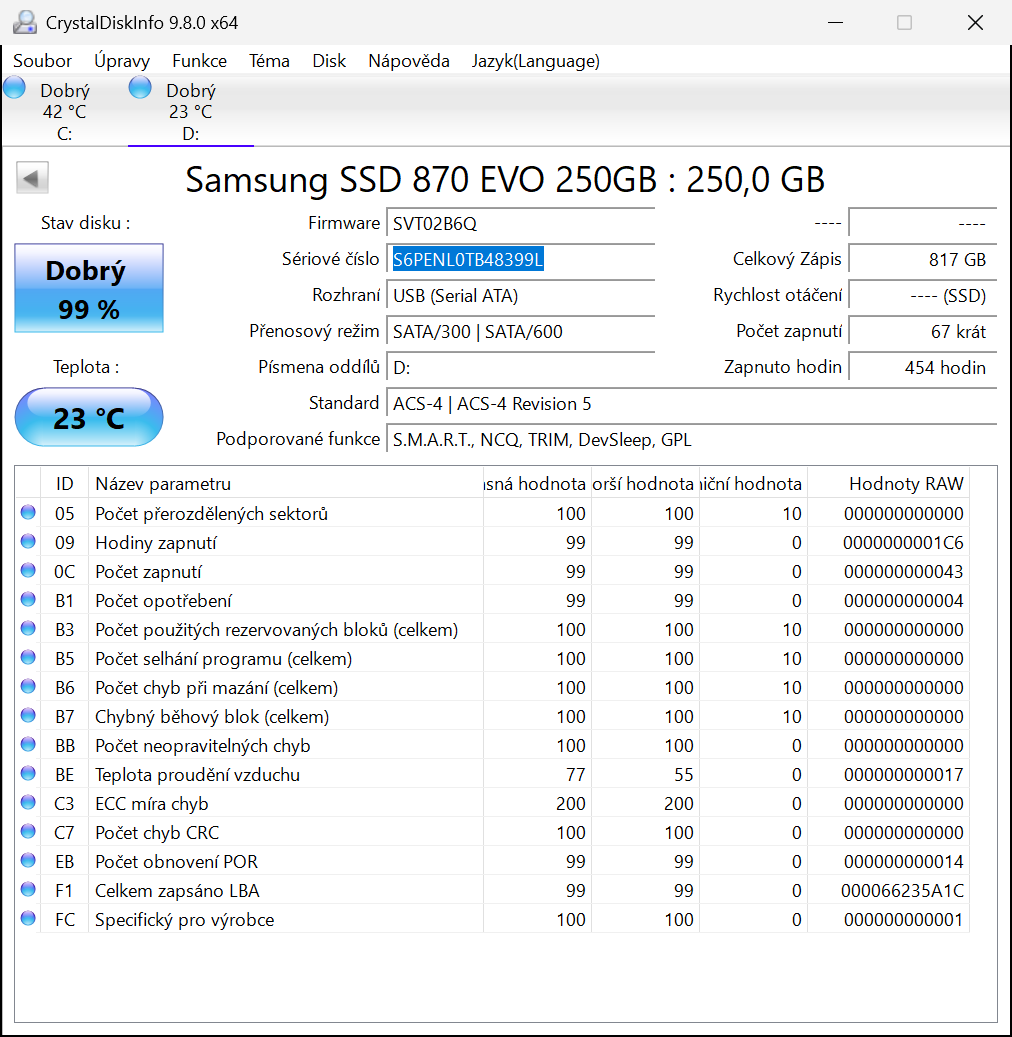Click the status dot beside ECC míra chyb
The image size is (1012, 1037).
30,802
